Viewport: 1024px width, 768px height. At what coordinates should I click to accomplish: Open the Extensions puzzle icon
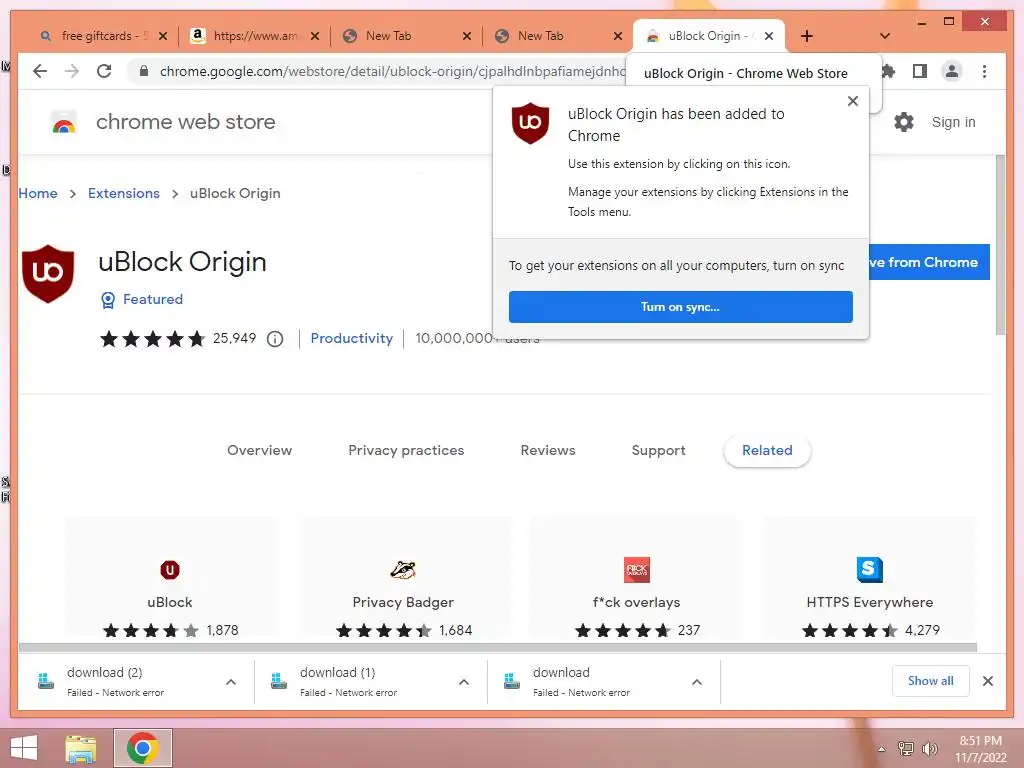[888, 71]
